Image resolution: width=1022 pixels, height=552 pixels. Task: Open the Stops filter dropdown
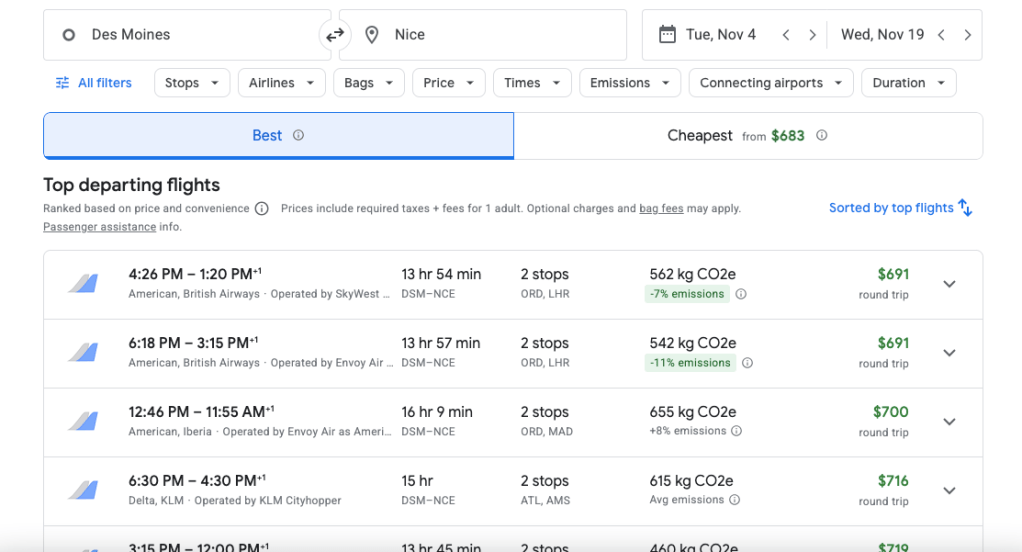(x=192, y=83)
